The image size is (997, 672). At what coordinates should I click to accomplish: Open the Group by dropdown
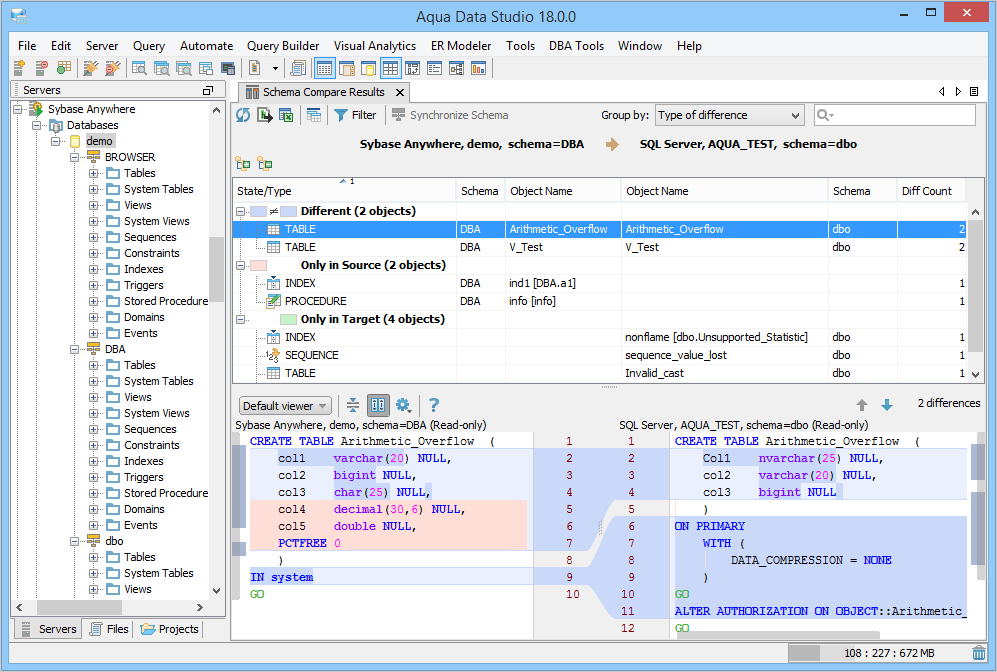729,115
